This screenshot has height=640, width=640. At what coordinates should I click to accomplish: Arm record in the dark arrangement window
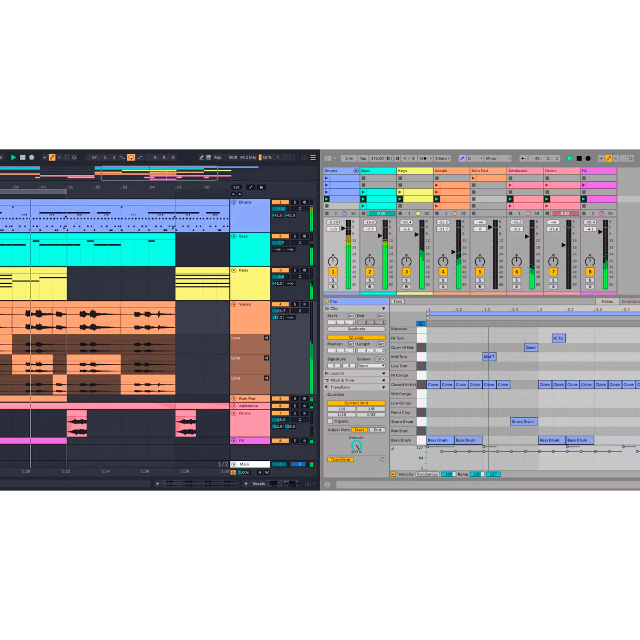point(31,157)
